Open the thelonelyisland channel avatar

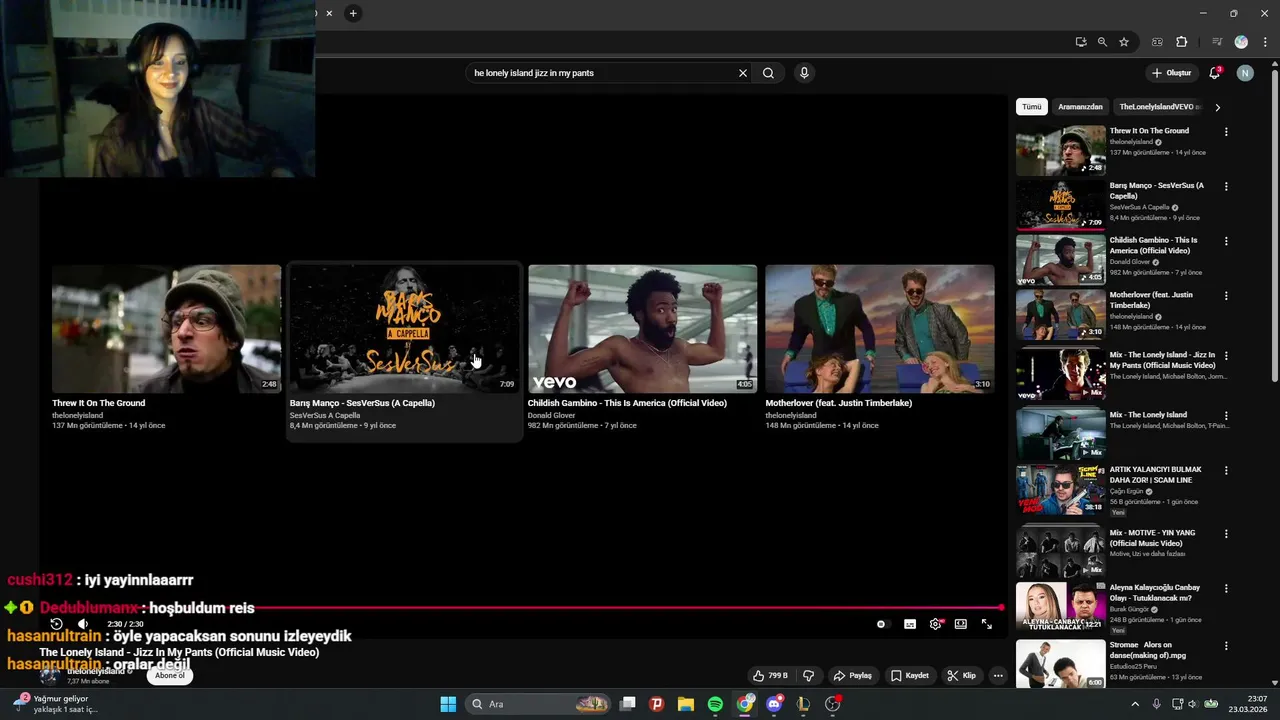(x=49, y=676)
